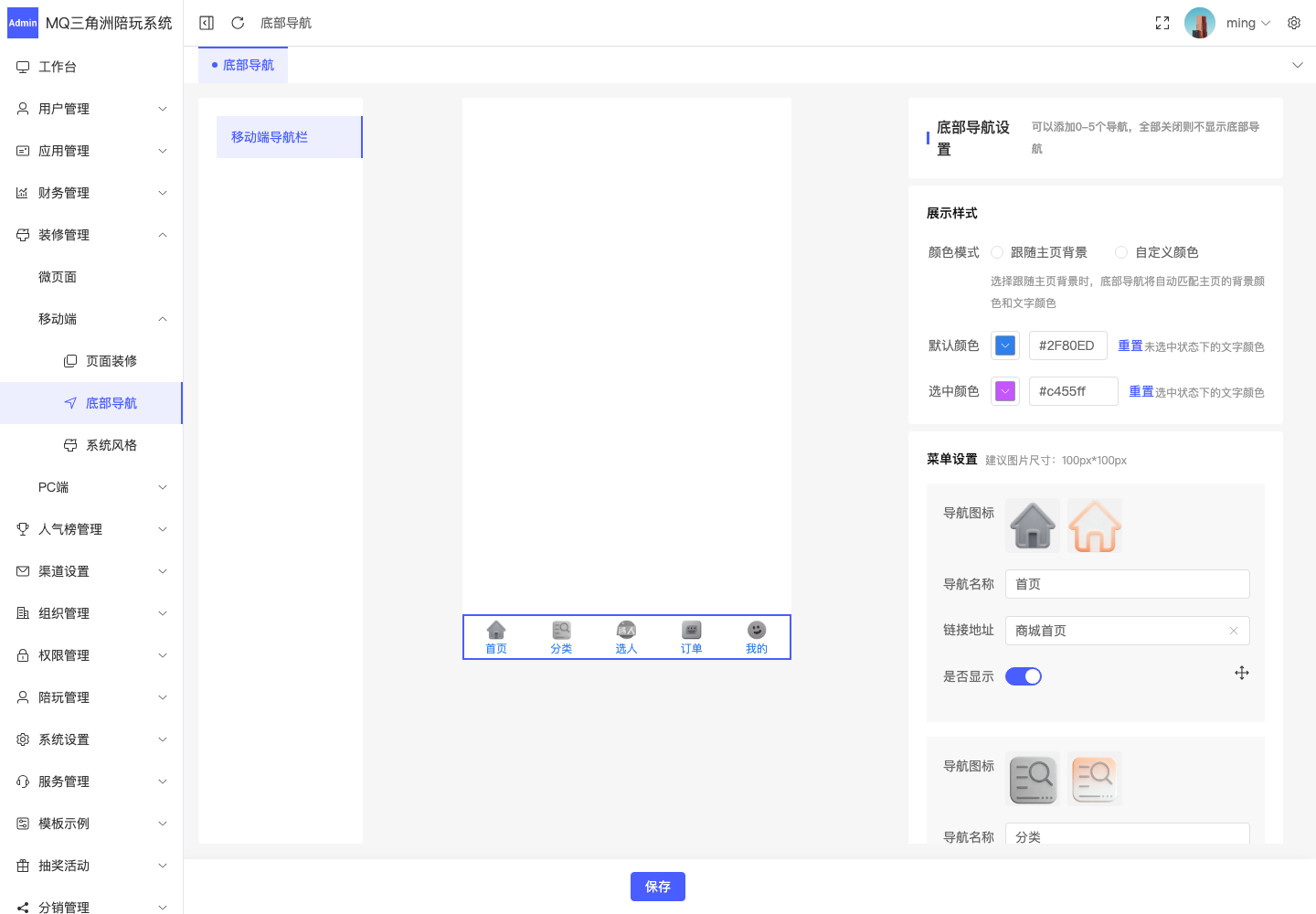Open the settings gear in top right

[x=1294, y=23]
